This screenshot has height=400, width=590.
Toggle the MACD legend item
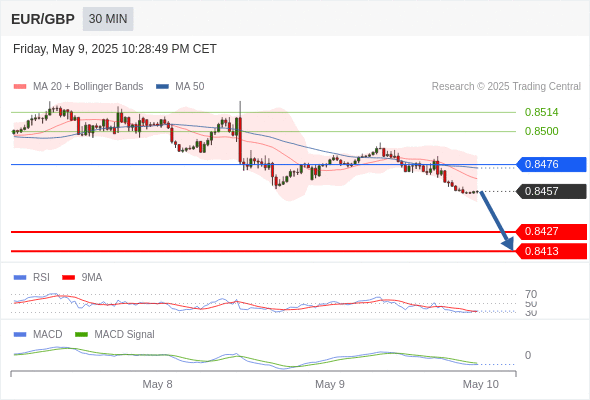point(38,334)
